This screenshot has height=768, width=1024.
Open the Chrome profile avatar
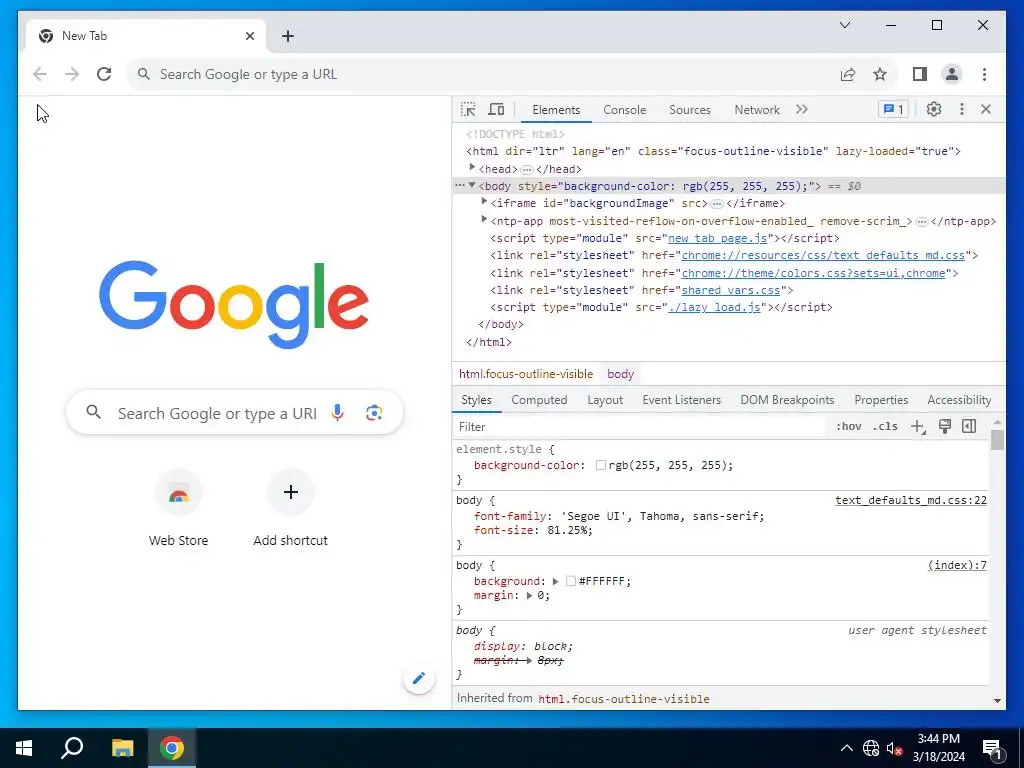[x=952, y=74]
